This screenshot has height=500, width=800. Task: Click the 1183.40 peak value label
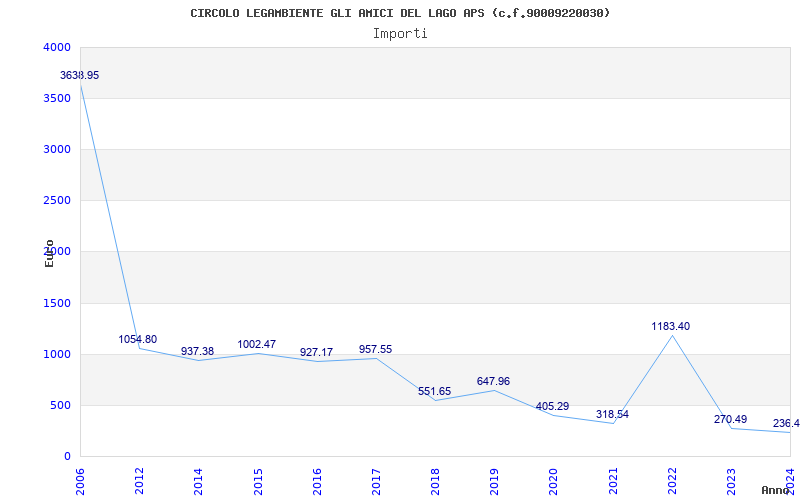(670, 327)
